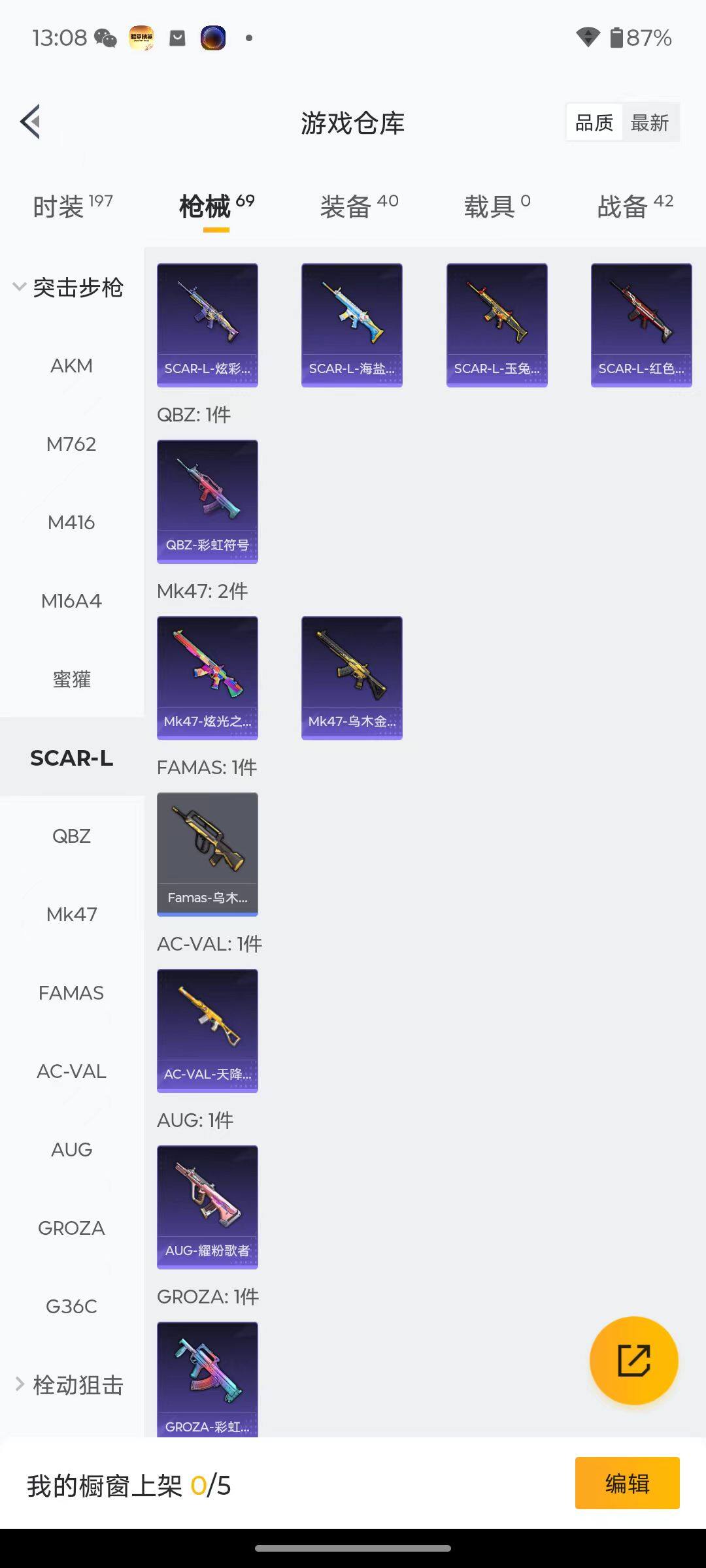Select GROZA in the weapon sidebar

coord(72,1228)
